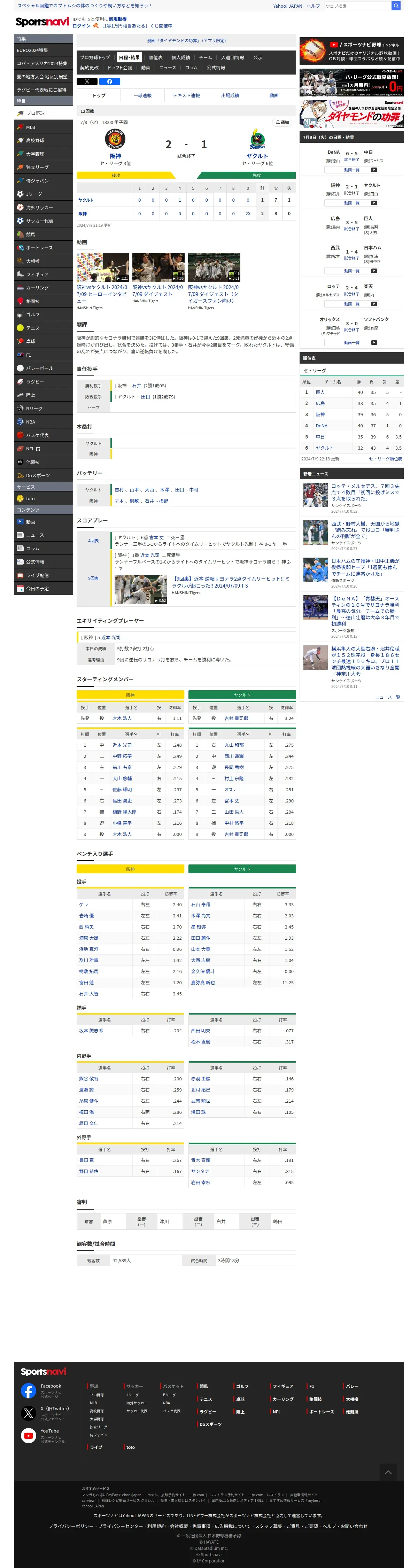Open Sportsnavi Facebook page in footer
Screen dimensions: 418x1568
click(x=29, y=1391)
